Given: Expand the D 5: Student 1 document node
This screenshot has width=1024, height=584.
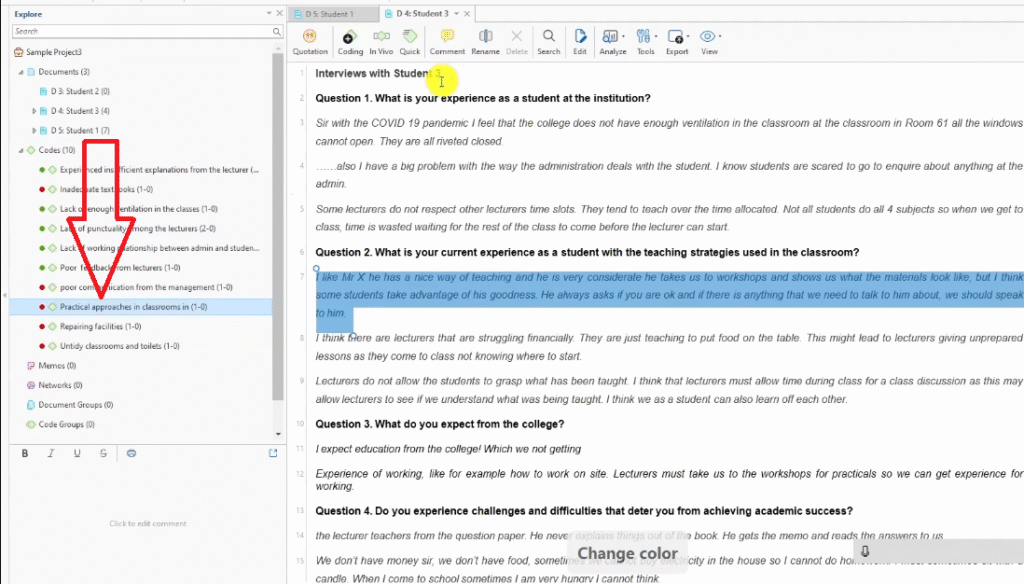Looking at the screenshot, I should [x=34, y=130].
